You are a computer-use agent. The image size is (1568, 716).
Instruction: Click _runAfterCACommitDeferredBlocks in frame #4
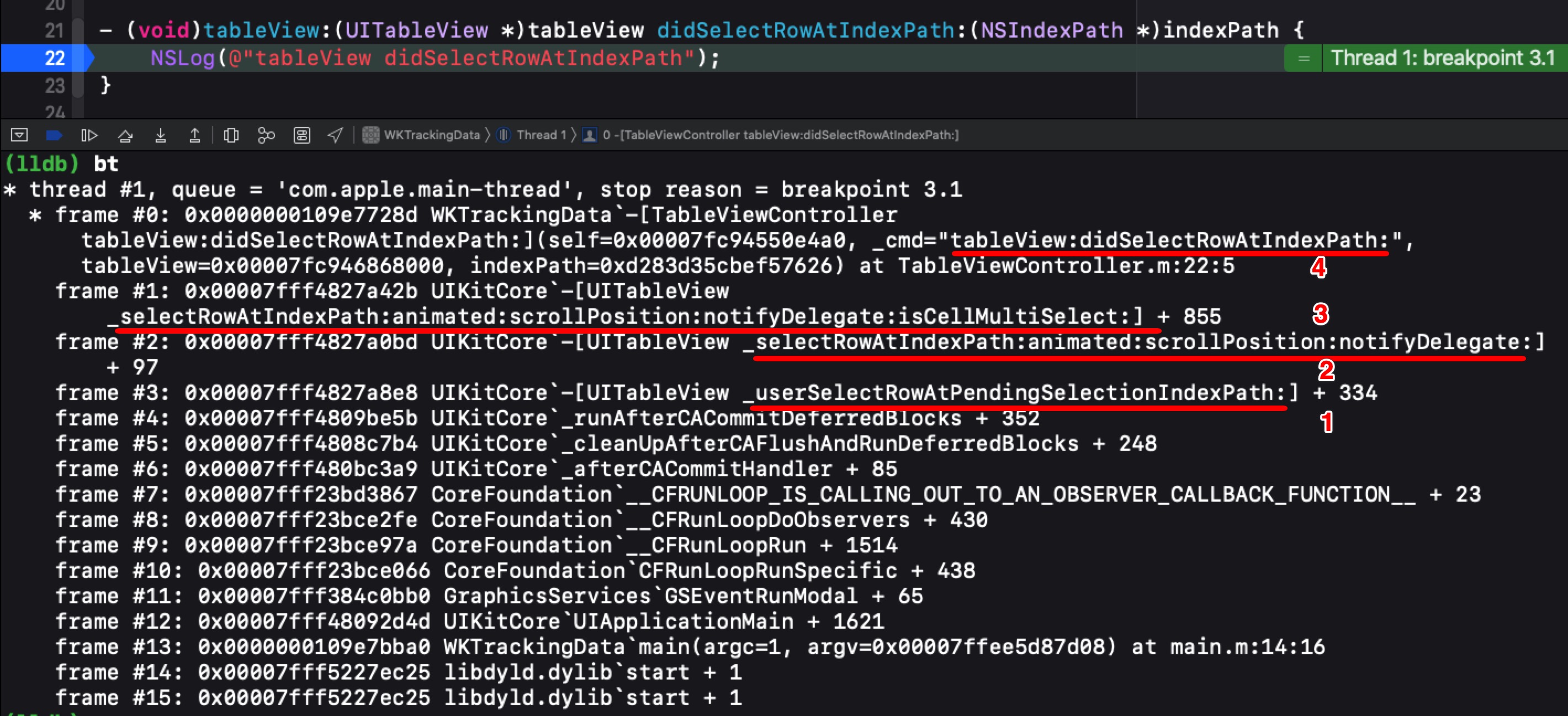[761, 418]
